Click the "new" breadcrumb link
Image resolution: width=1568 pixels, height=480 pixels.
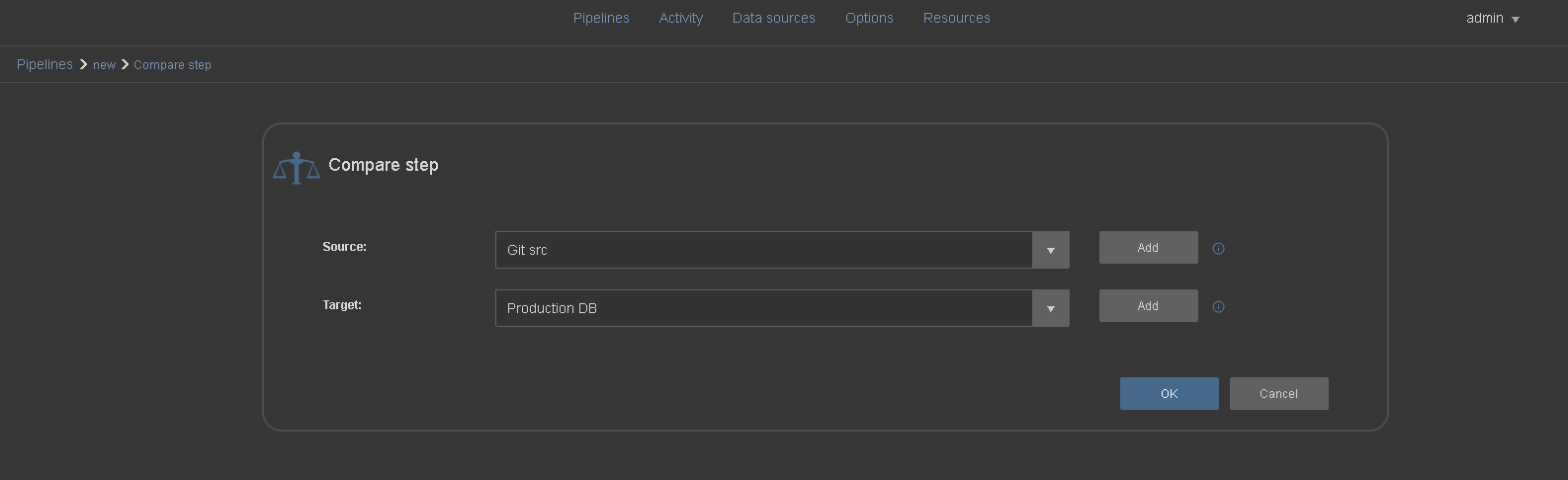(105, 65)
